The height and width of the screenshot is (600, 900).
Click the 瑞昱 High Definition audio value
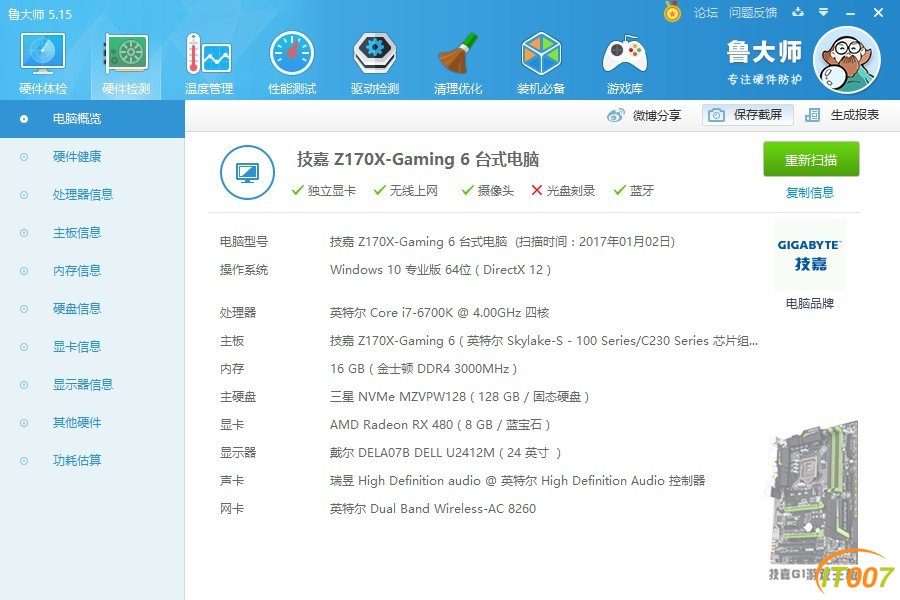coord(517,481)
